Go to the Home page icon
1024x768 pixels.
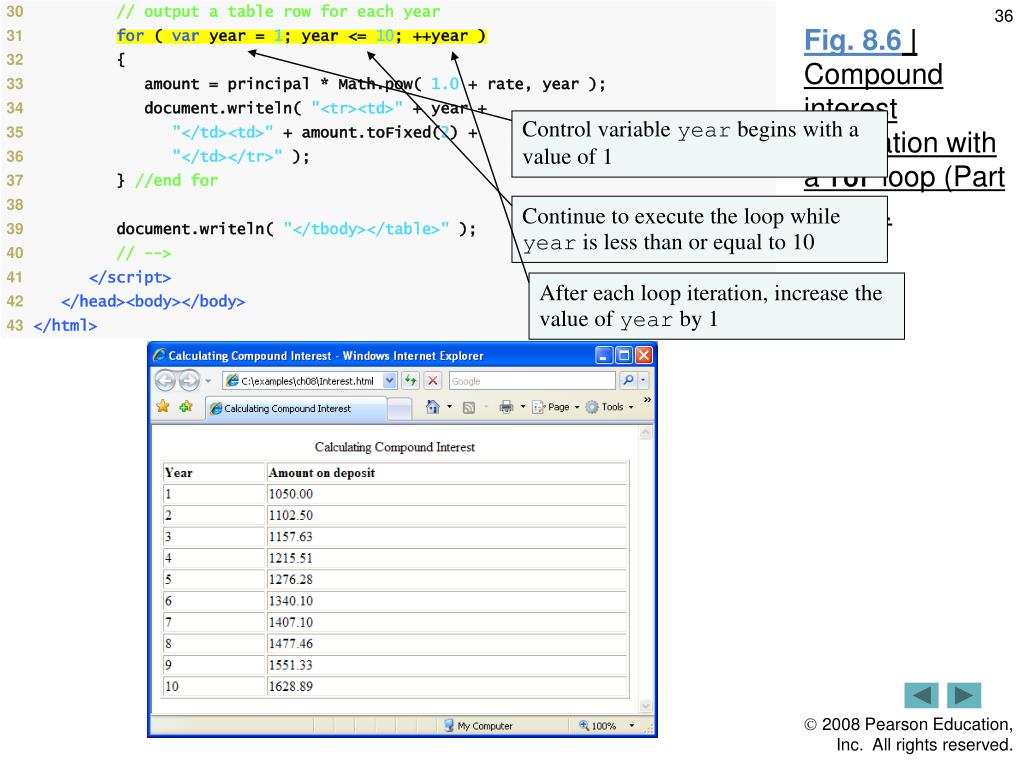[x=432, y=407]
